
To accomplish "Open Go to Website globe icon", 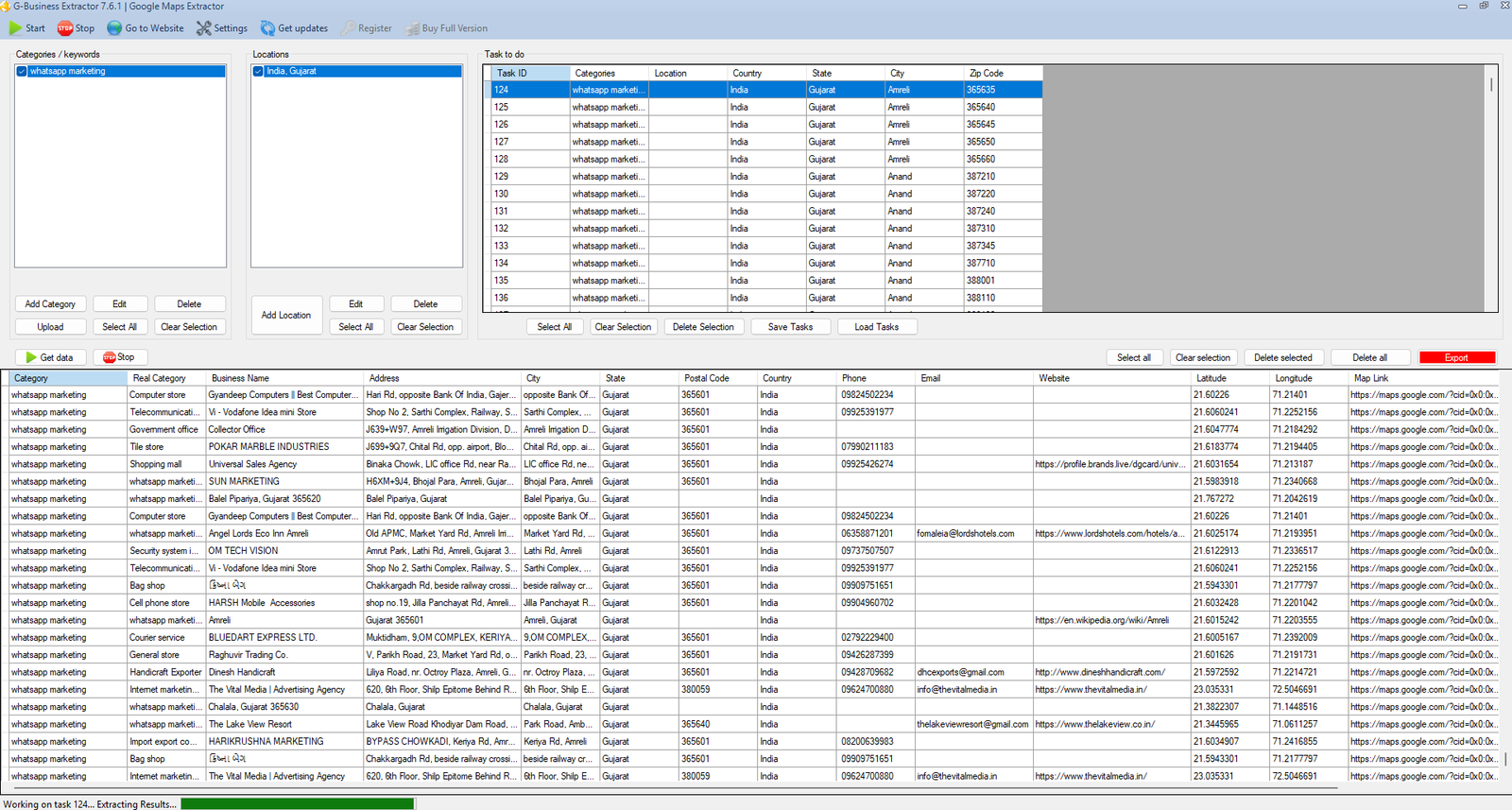I will (114, 28).
